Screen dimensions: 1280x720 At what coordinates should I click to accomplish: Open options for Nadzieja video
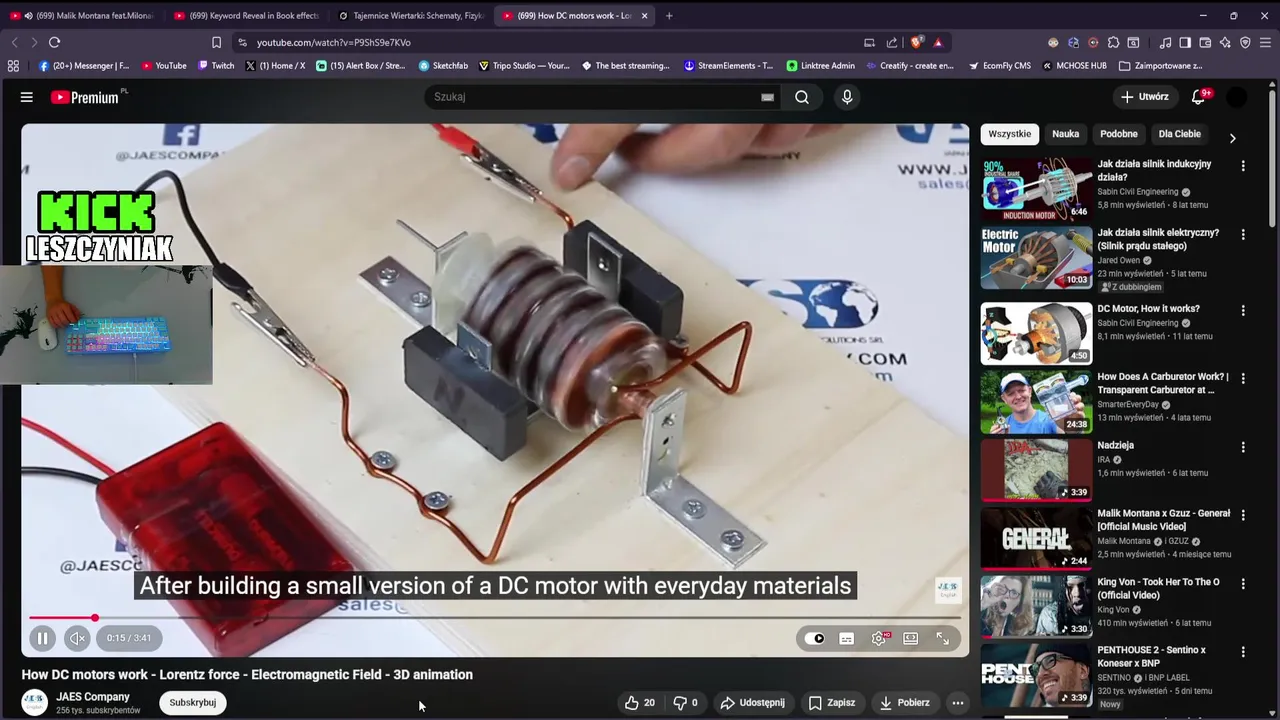tap(1243, 447)
